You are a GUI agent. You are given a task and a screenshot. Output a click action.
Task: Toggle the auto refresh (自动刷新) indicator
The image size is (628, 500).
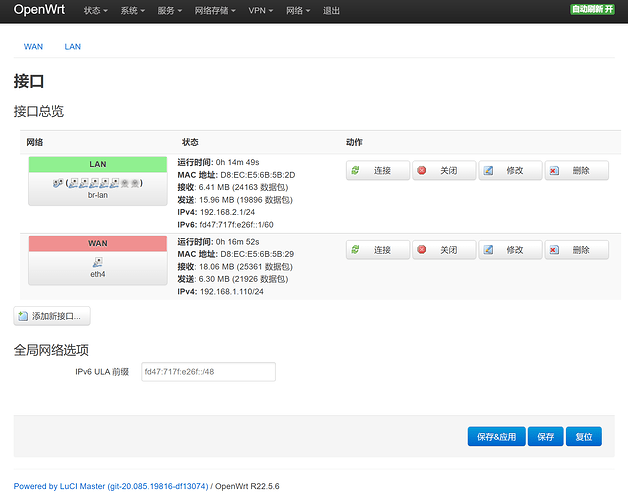pyautogui.click(x=593, y=10)
